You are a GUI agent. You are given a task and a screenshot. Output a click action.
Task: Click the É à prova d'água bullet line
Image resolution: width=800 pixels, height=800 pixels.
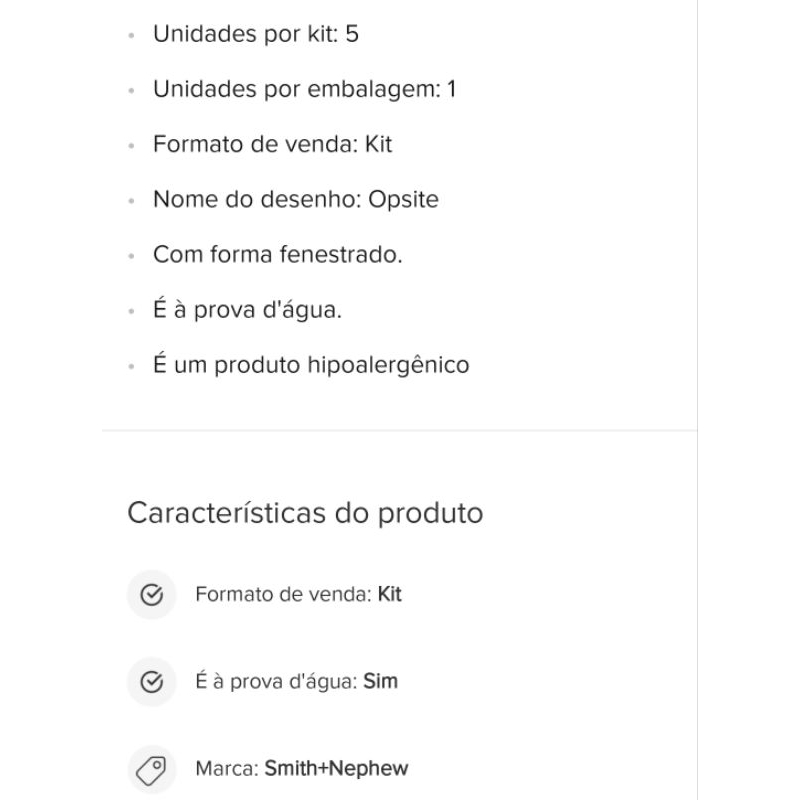(247, 310)
